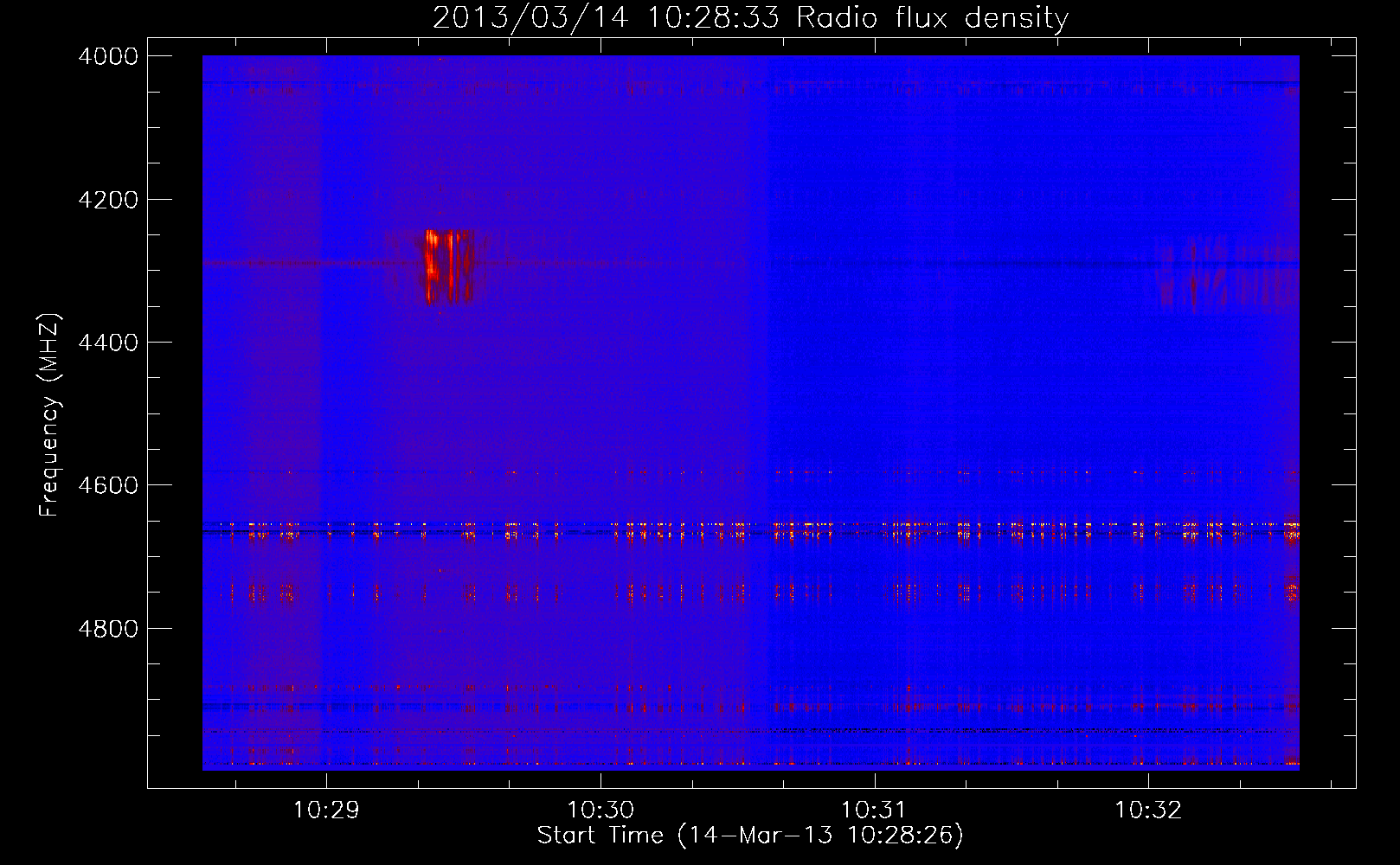Click the 10:30 time tick label
1400x865 pixels.
tap(600, 811)
